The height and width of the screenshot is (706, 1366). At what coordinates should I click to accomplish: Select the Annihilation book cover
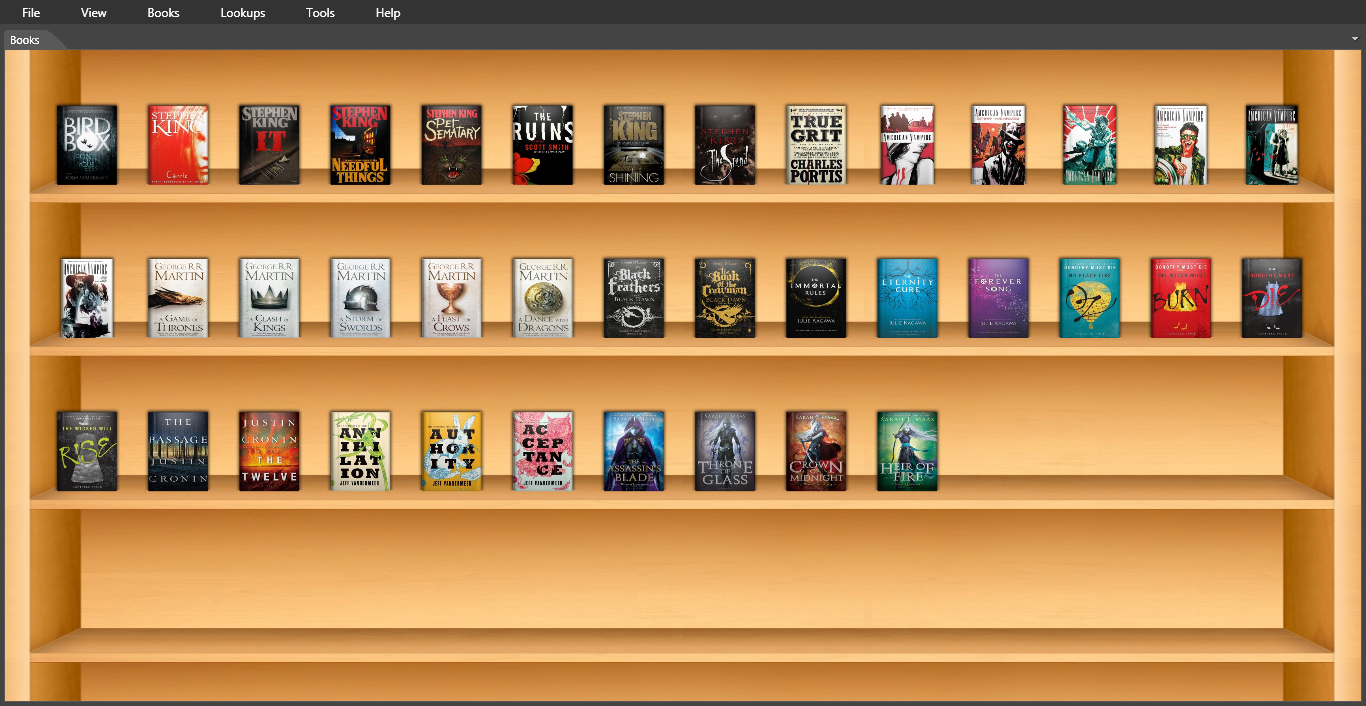tap(360, 451)
